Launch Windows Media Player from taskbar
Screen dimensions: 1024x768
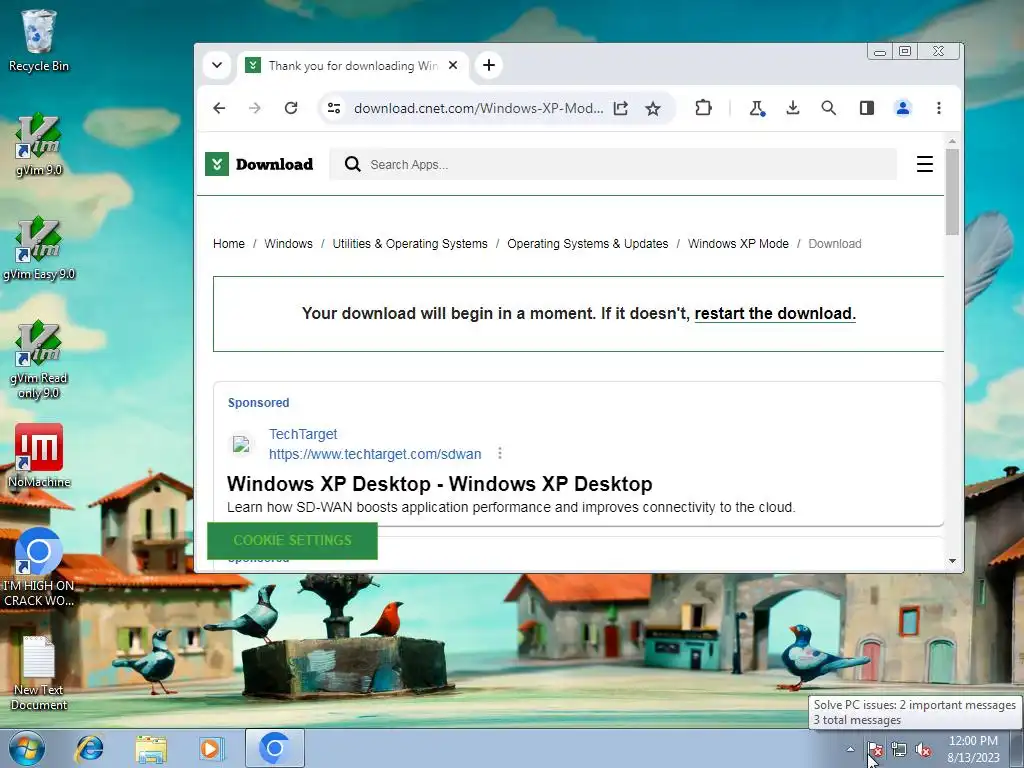(212, 748)
